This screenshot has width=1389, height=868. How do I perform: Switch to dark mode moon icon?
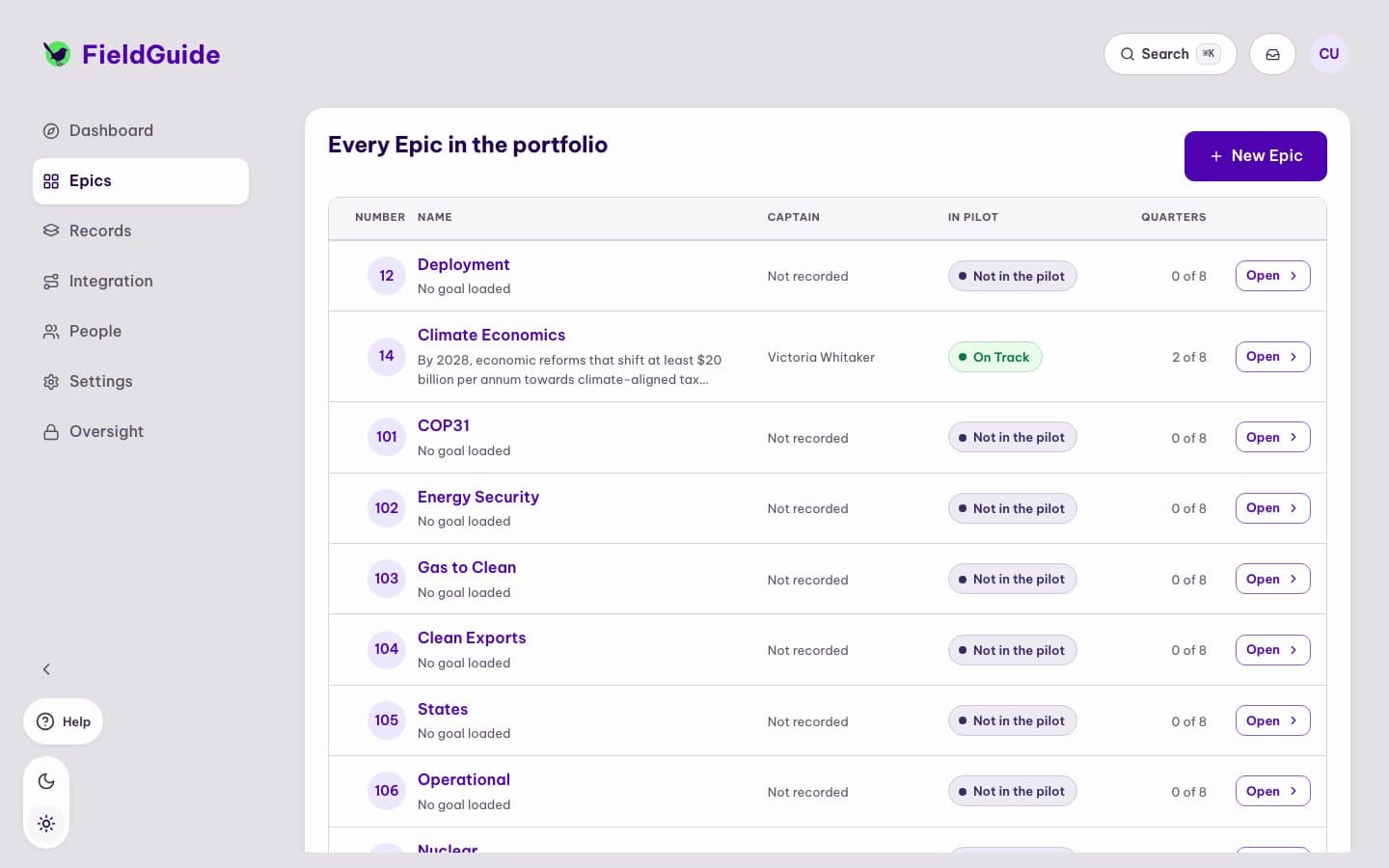point(46,781)
